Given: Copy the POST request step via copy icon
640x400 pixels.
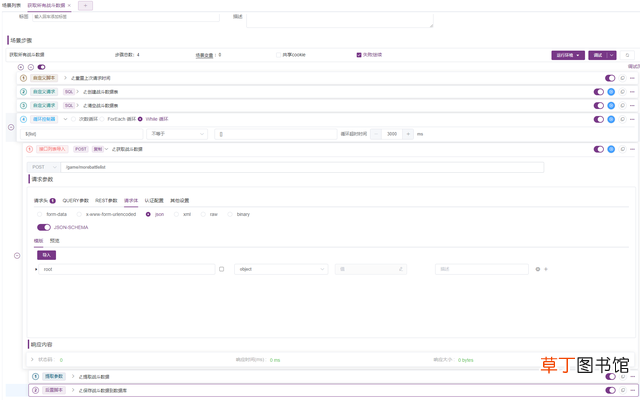Looking at the screenshot, I should coord(622,149).
